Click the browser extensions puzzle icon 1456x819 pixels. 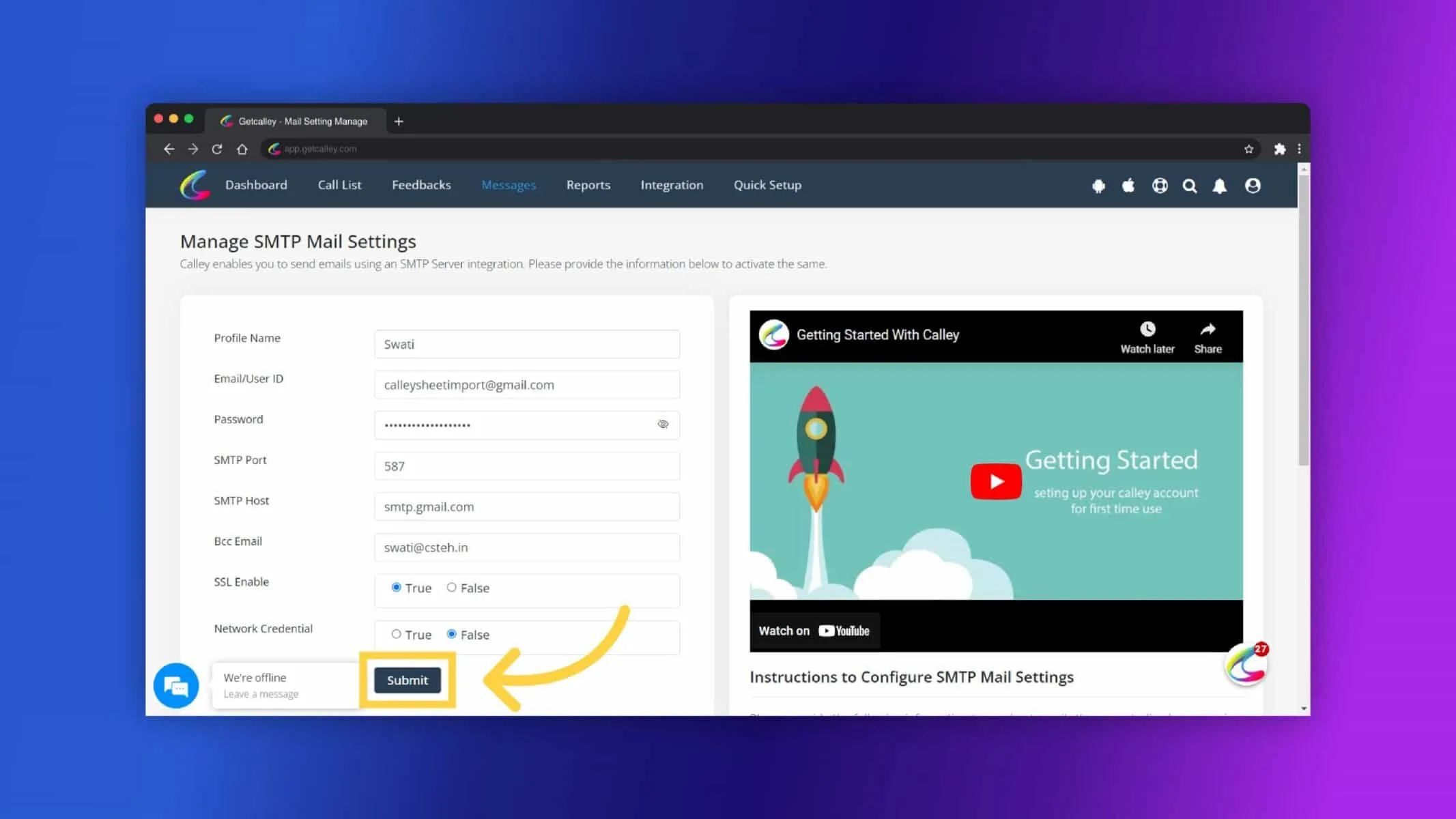[1280, 149]
